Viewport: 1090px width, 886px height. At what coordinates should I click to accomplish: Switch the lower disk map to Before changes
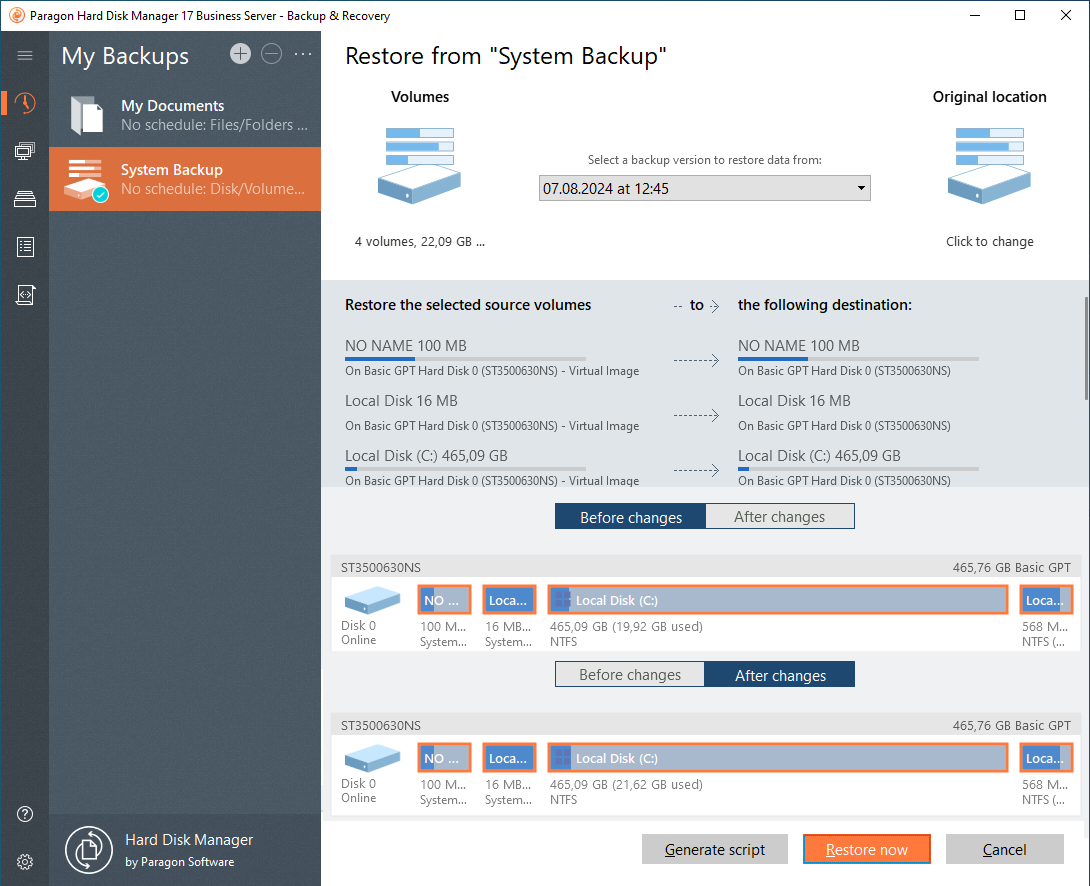pyautogui.click(x=629, y=674)
